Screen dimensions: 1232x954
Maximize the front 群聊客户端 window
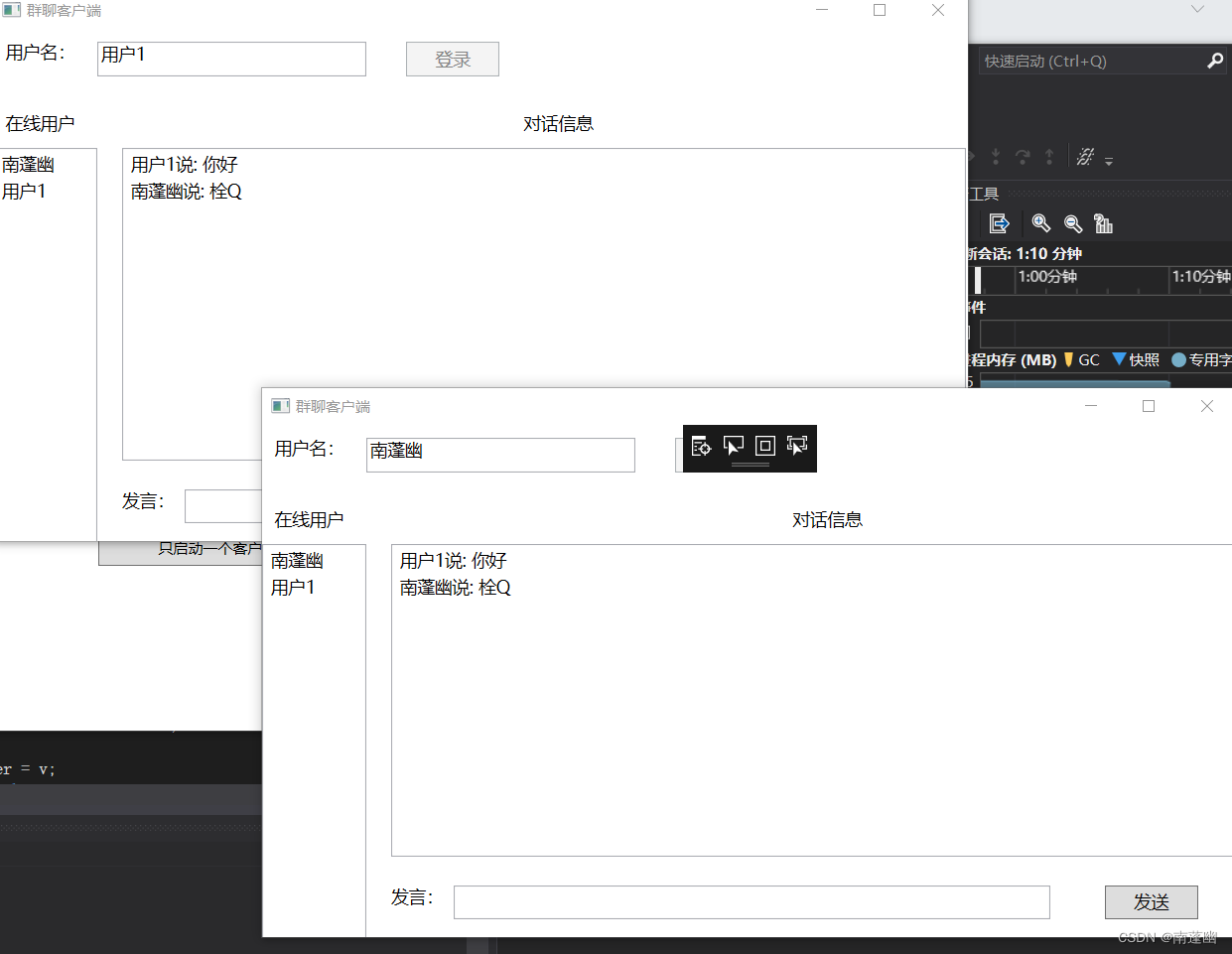(x=1149, y=406)
